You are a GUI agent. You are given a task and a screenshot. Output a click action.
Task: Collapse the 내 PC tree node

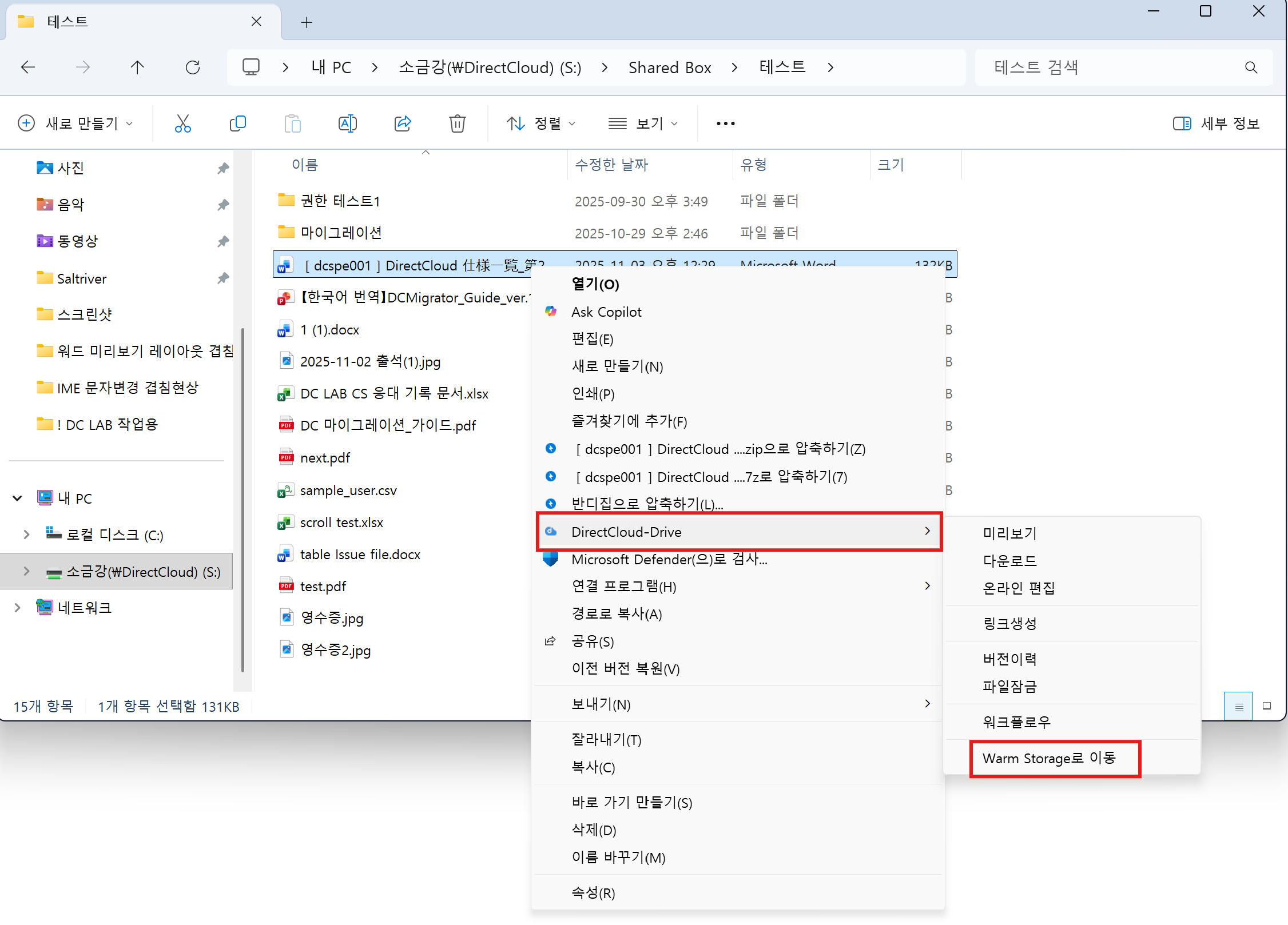coord(18,499)
